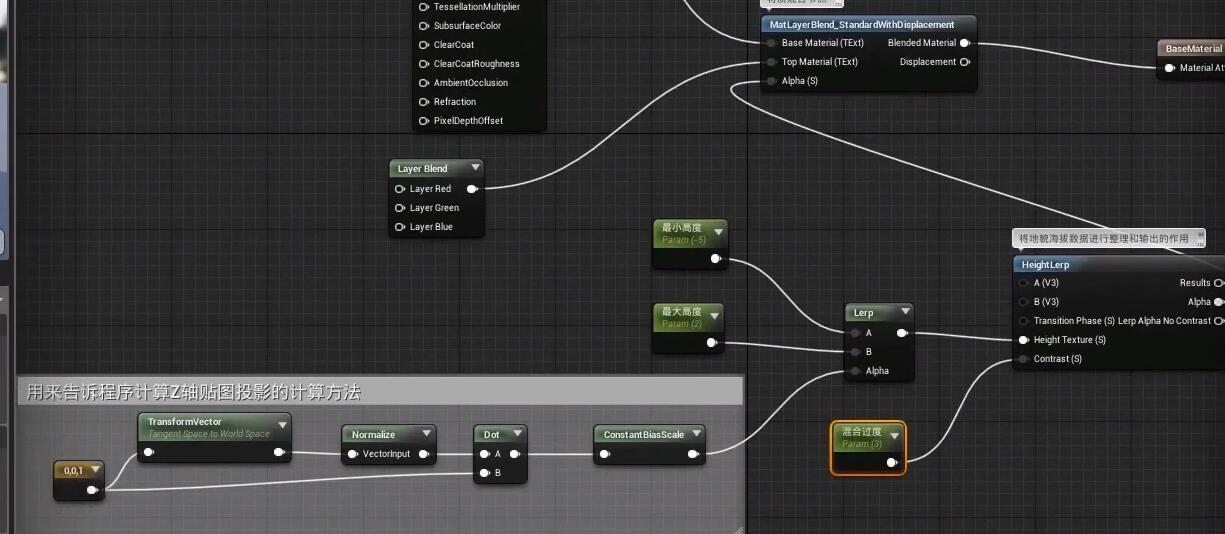Click the TessellationMultiplier input pin
Viewport: 1225px width, 534px height.
pos(424,7)
